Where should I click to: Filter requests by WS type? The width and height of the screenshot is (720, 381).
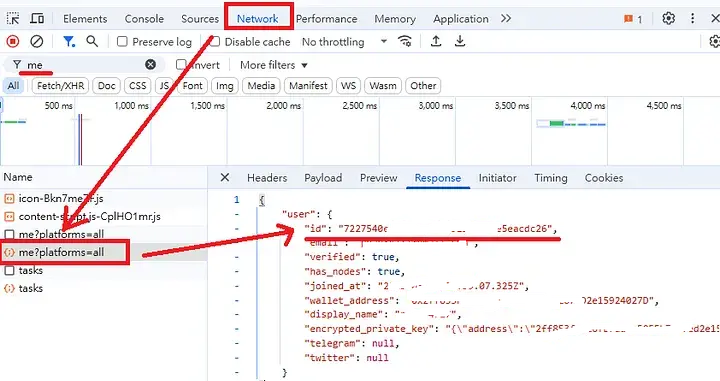(349, 86)
